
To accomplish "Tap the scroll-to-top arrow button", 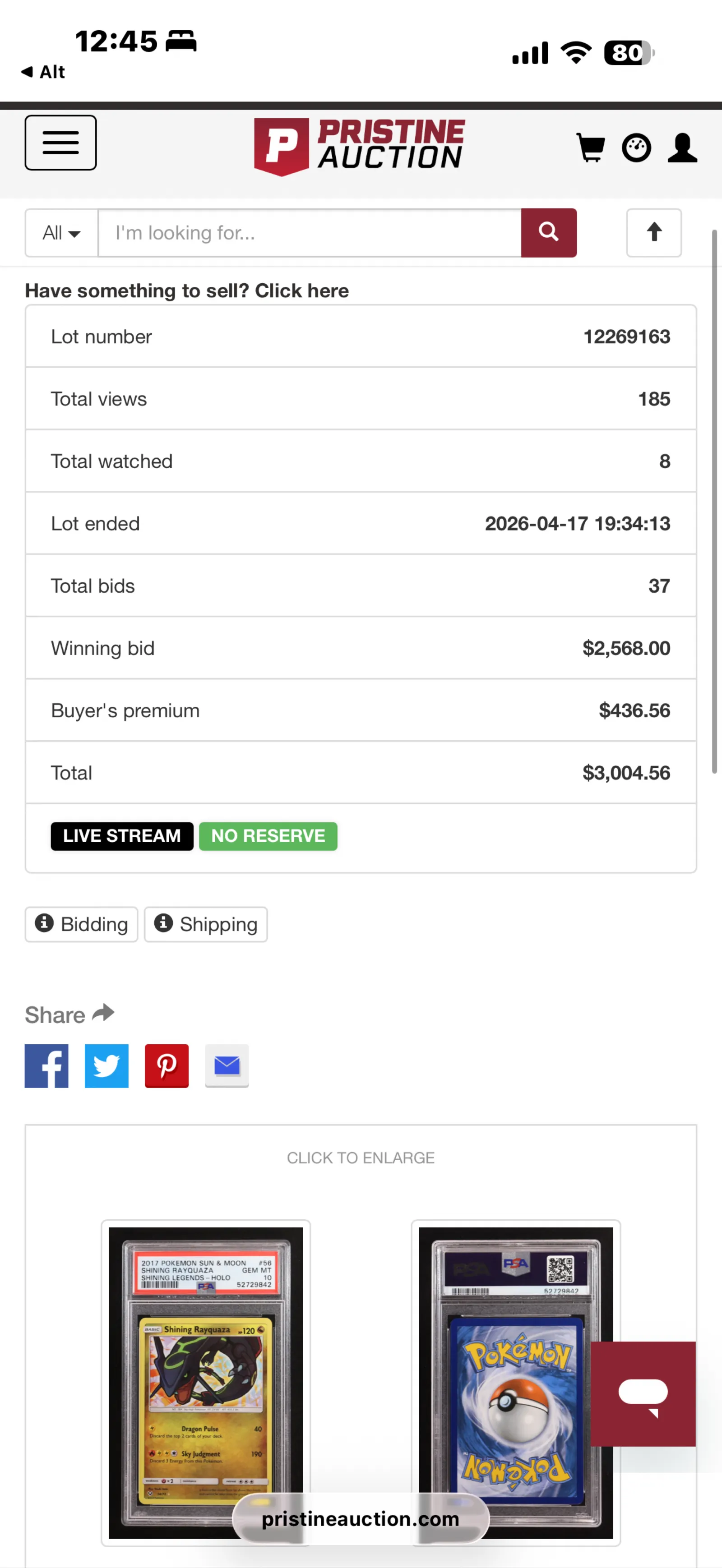I will click(654, 232).
